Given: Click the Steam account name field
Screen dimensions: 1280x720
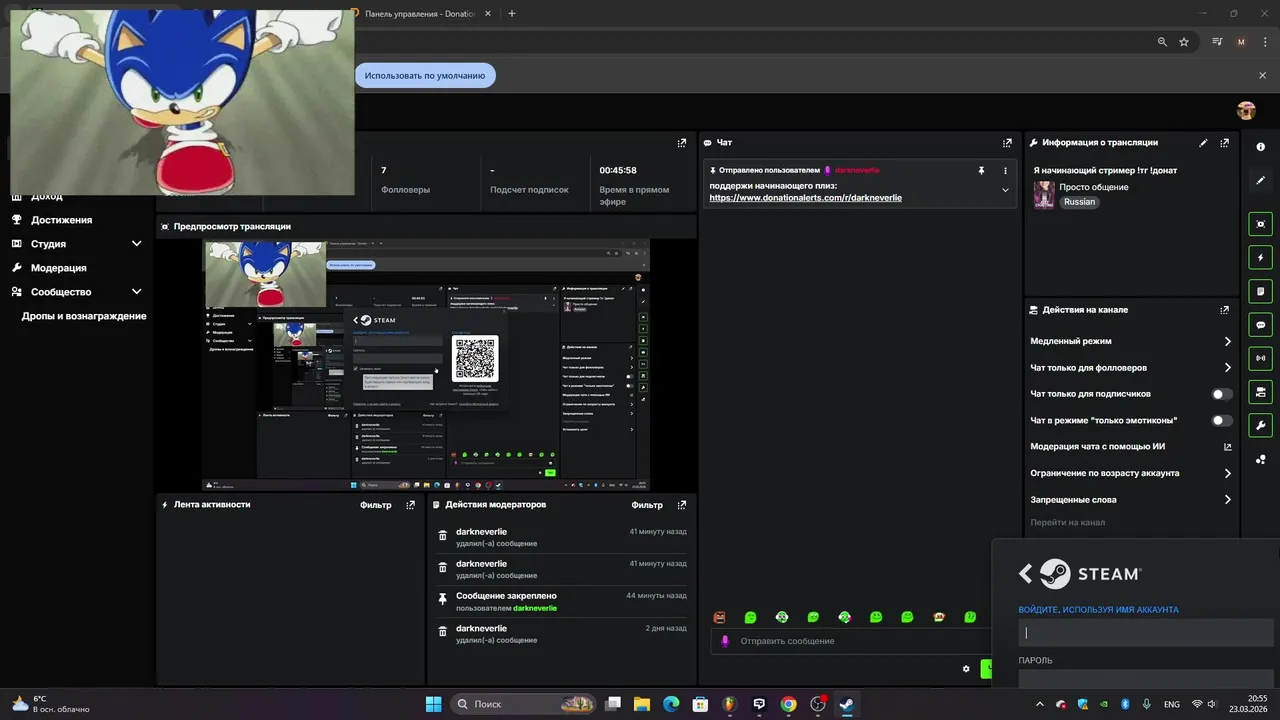Looking at the screenshot, I should [1146, 632].
